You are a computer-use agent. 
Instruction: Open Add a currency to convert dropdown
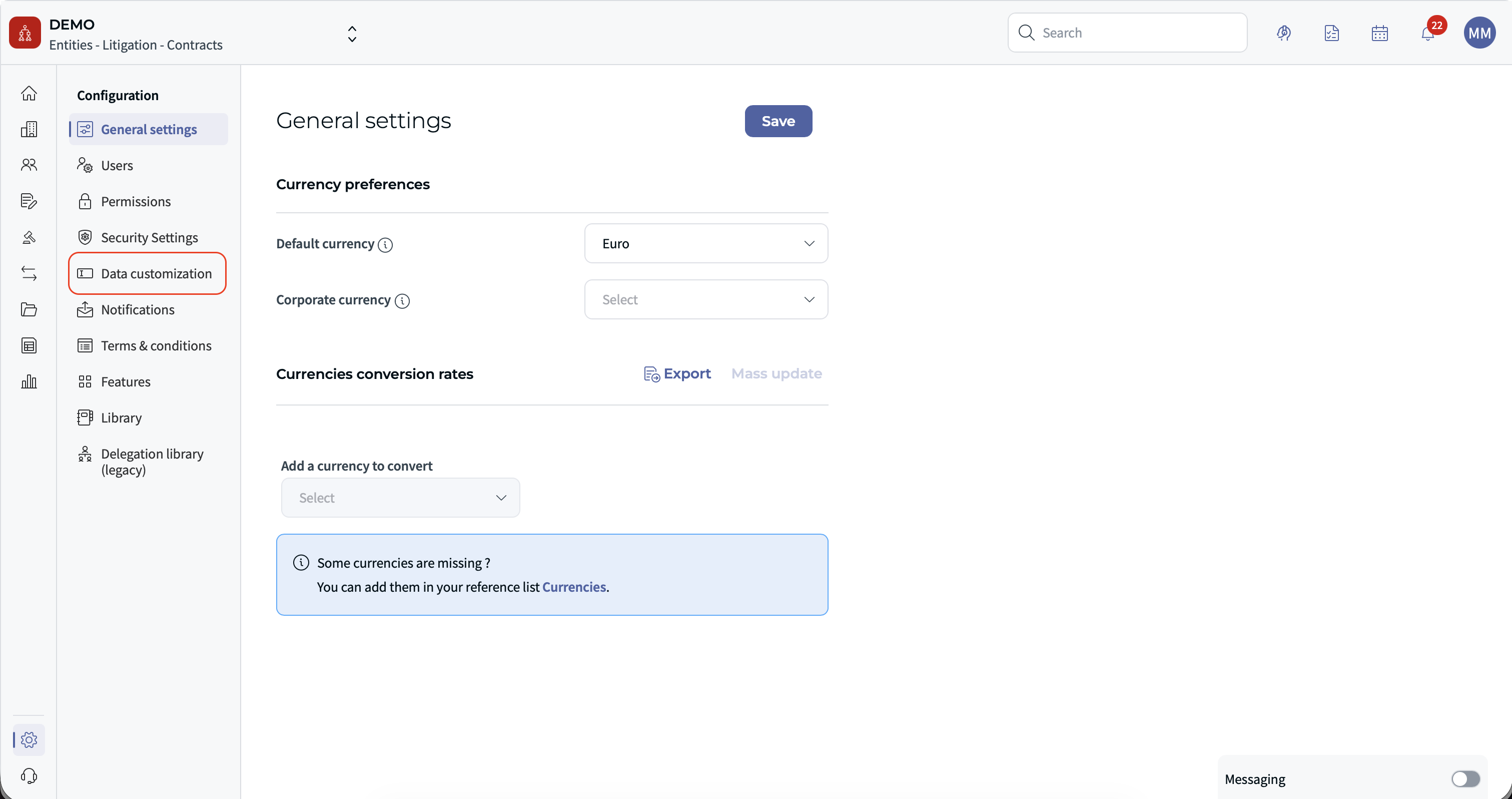coord(400,498)
